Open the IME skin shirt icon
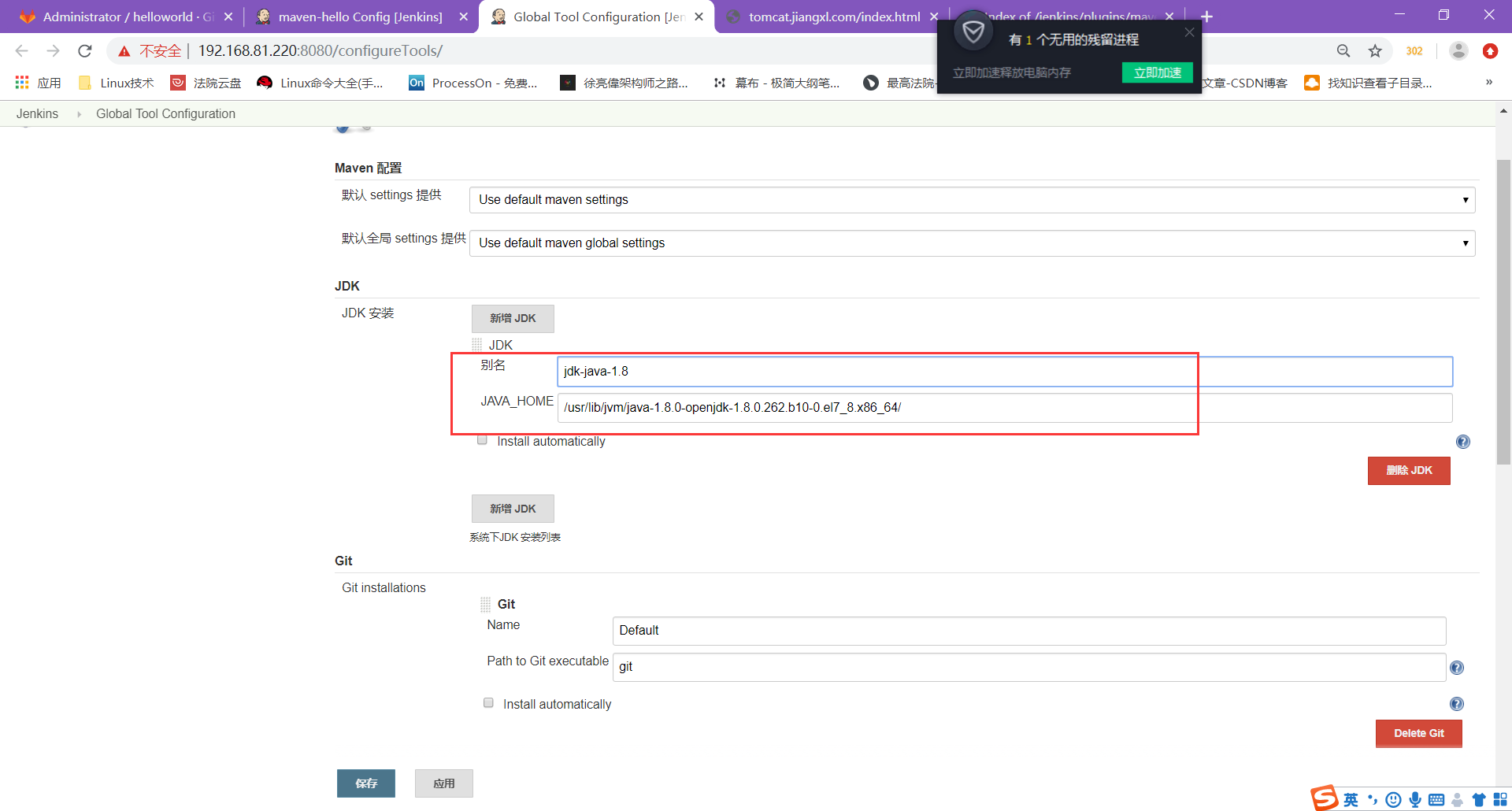The height and width of the screenshot is (811, 1512). click(1479, 800)
